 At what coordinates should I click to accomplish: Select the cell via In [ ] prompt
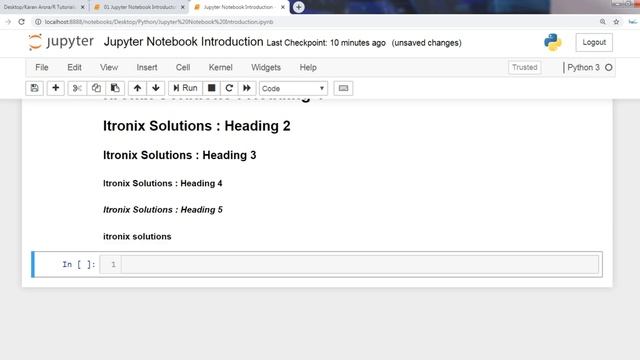[78, 264]
